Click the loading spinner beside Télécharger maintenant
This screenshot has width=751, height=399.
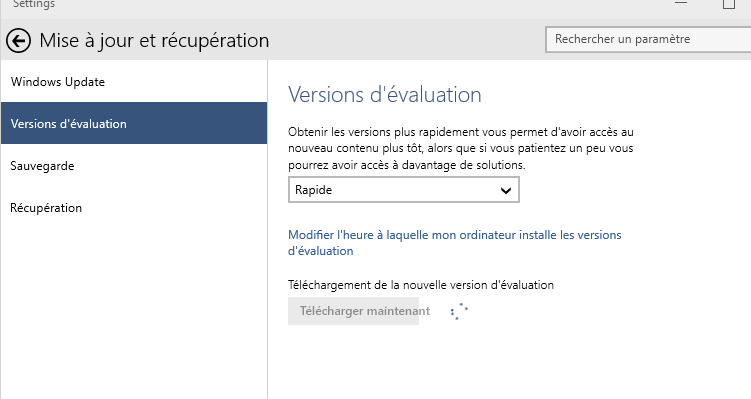point(459,311)
